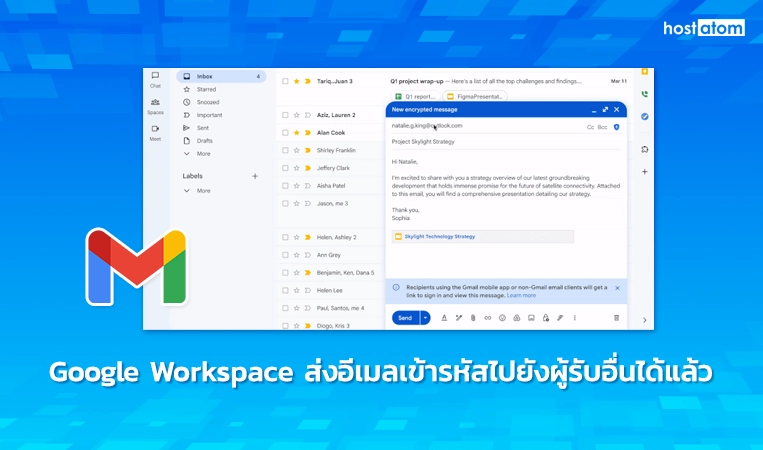Image resolution: width=763 pixels, height=450 pixels.
Task: Open the Learn more link
Action: tap(521, 295)
